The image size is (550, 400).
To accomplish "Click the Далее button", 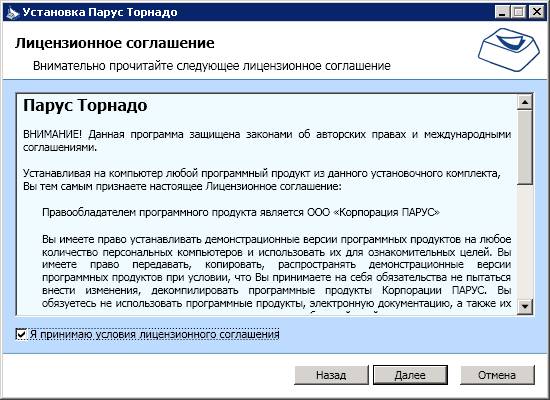I will pos(410,375).
